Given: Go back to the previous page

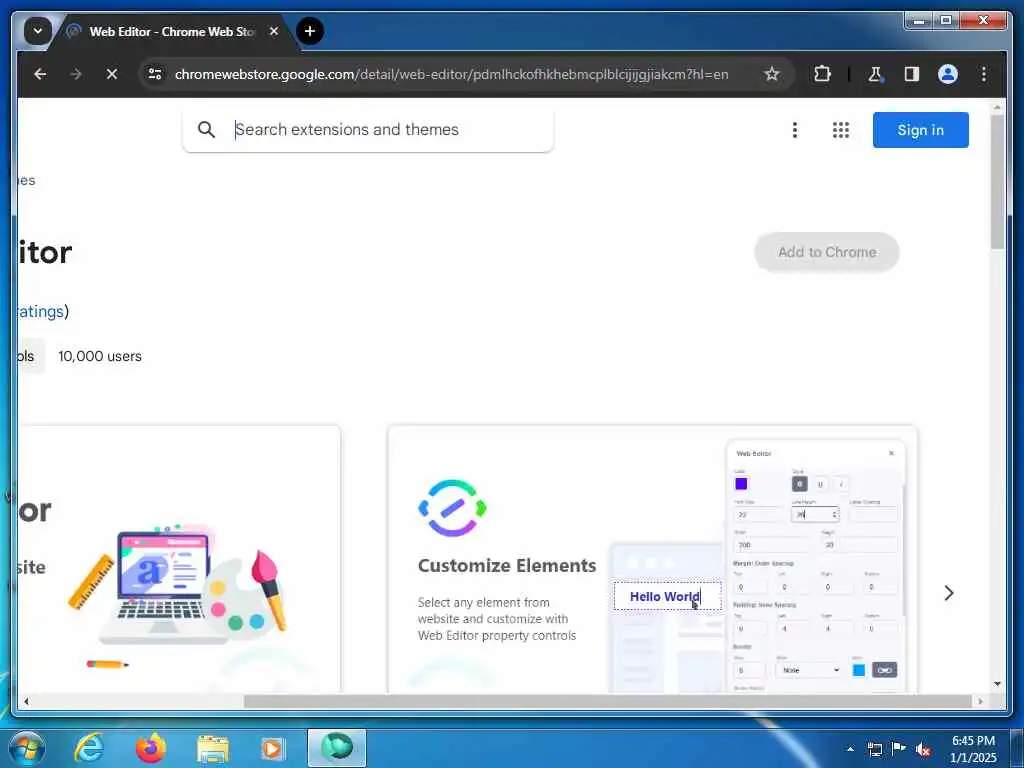Looking at the screenshot, I should (40, 74).
